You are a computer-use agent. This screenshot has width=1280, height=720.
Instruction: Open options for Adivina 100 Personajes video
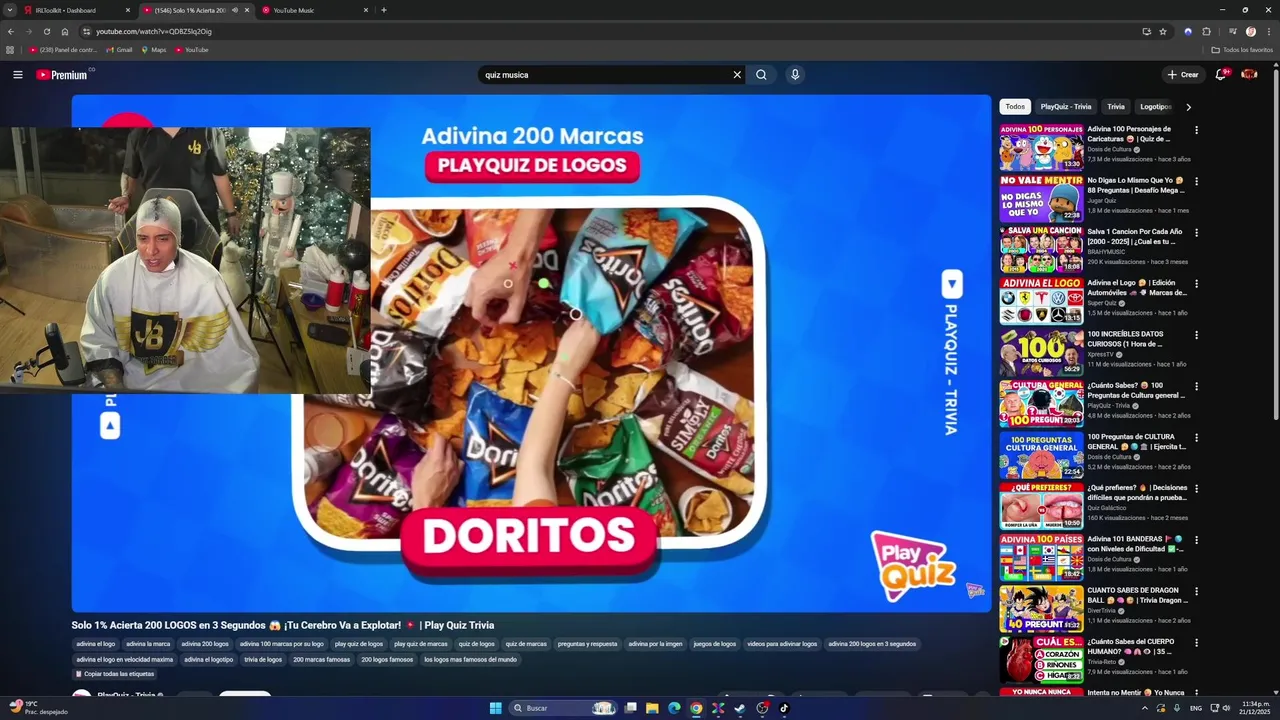tap(1196, 130)
